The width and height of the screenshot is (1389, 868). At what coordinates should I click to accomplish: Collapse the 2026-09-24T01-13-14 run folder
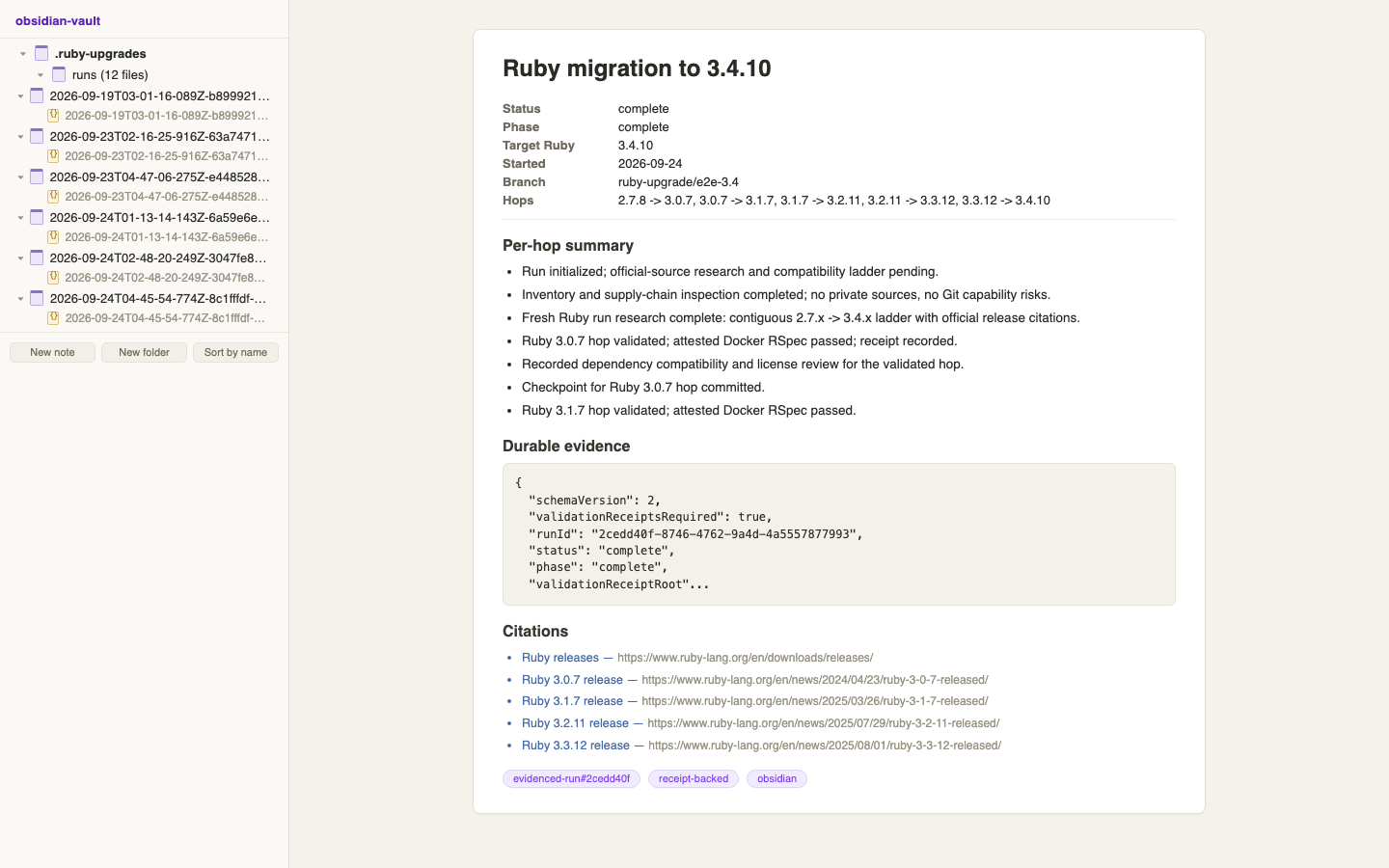[x=20, y=218]
